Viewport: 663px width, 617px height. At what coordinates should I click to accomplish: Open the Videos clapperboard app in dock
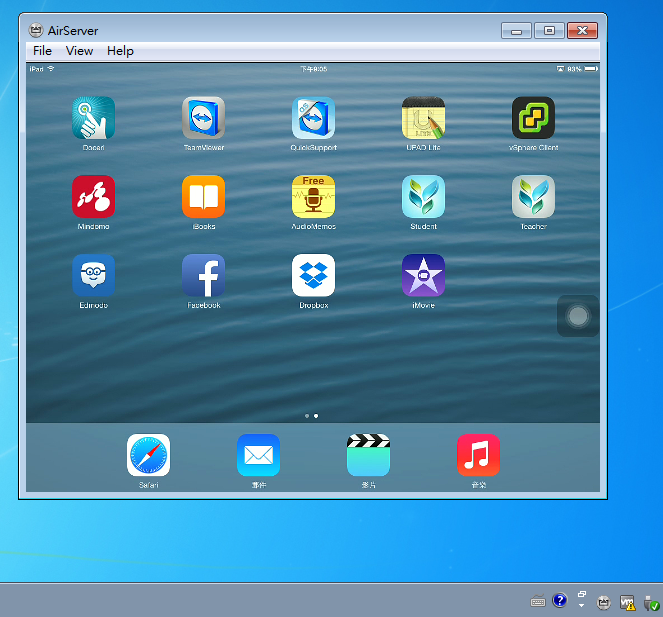[x=368, y=455]
